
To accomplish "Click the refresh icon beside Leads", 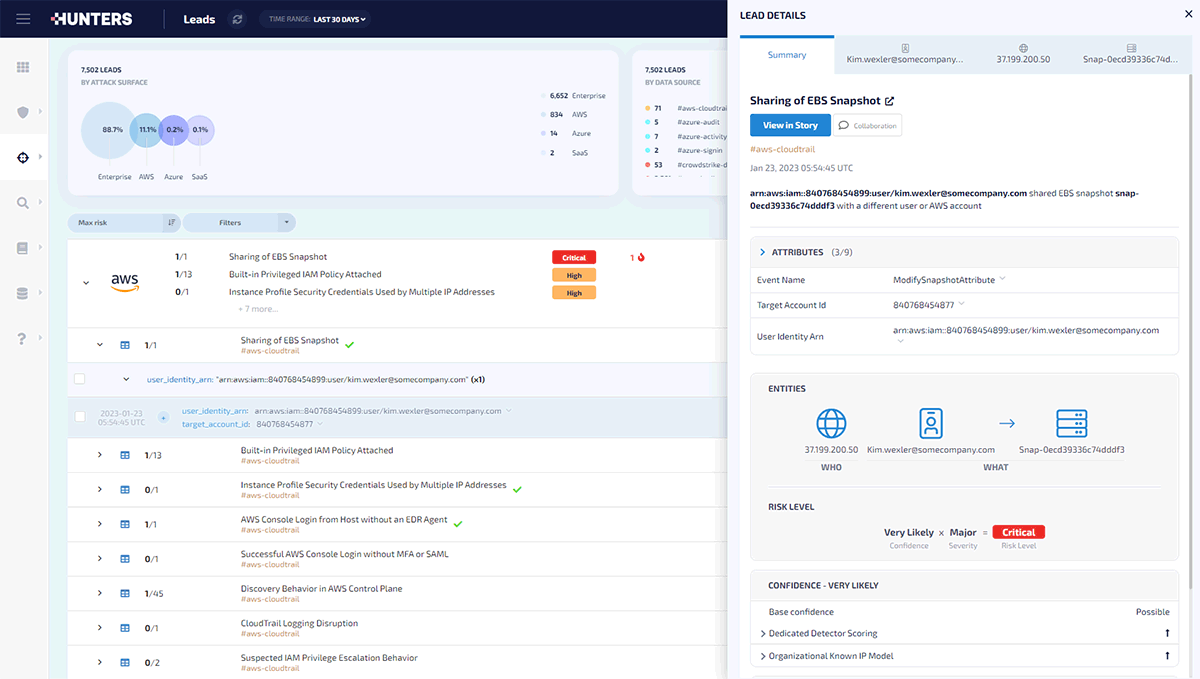I will [237, 19].
